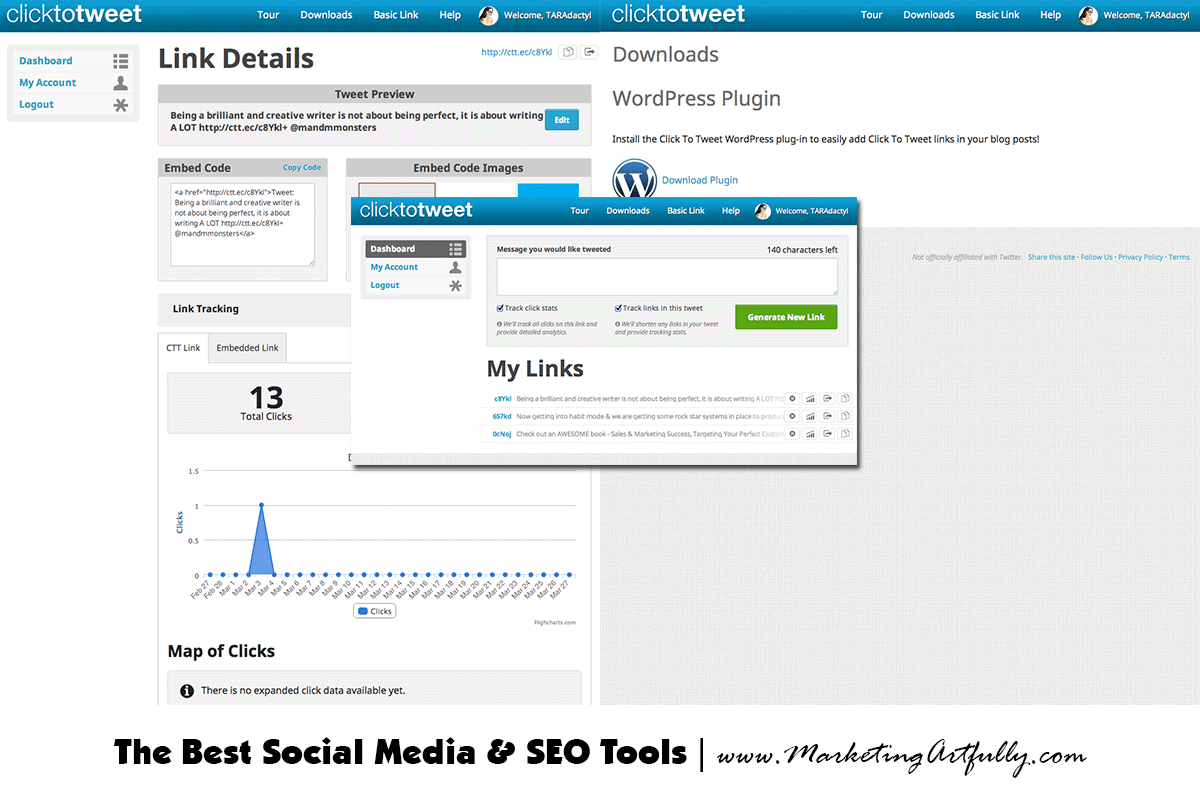
Task: Click Share this site in the Downloads footer
Action: [1051, 257]
